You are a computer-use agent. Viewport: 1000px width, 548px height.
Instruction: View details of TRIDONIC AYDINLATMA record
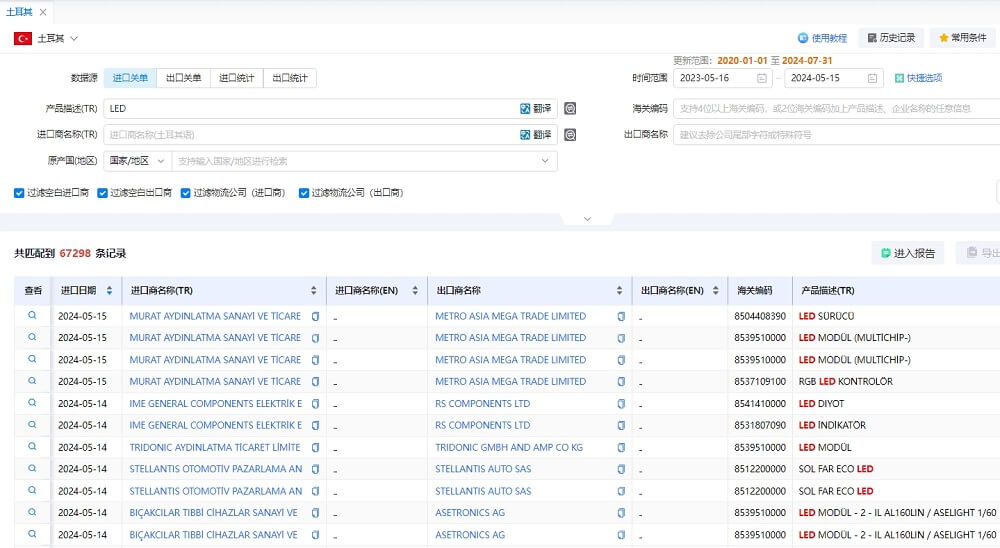click(x=32, y=447)
